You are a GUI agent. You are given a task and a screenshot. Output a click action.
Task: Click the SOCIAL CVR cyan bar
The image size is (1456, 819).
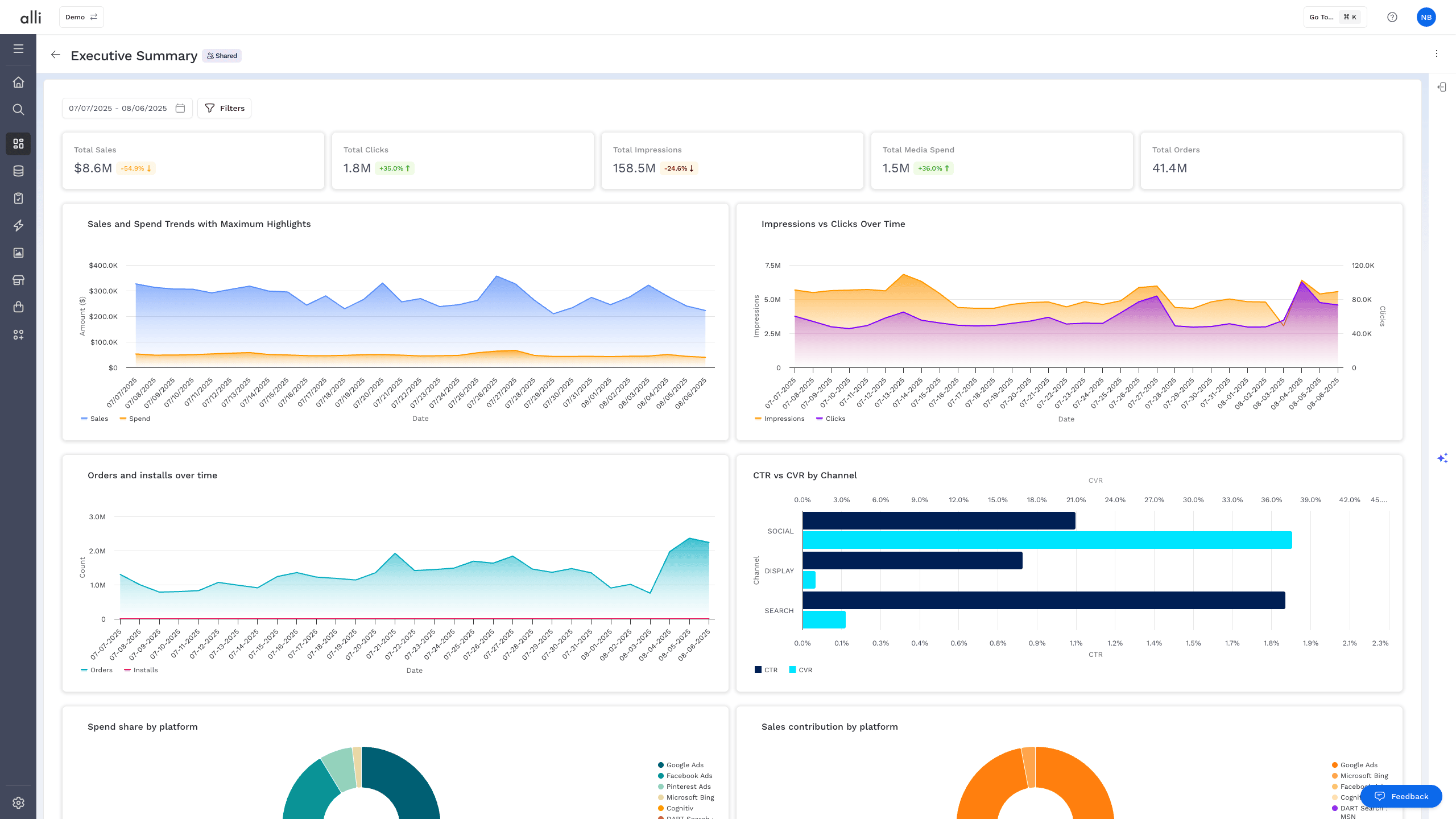point(1047,540)
